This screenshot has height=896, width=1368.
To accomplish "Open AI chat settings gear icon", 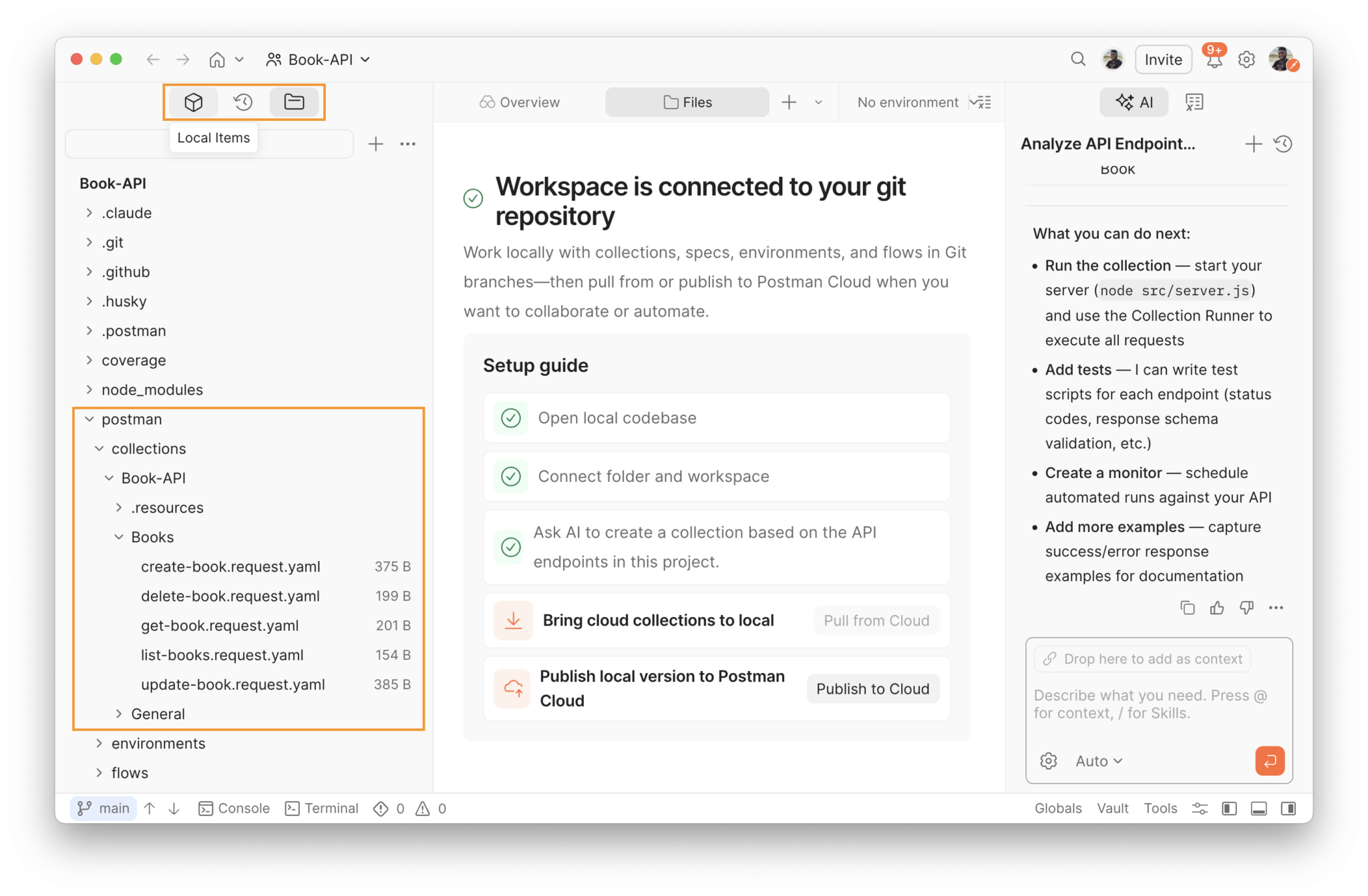I will (x=1048, y=760).
